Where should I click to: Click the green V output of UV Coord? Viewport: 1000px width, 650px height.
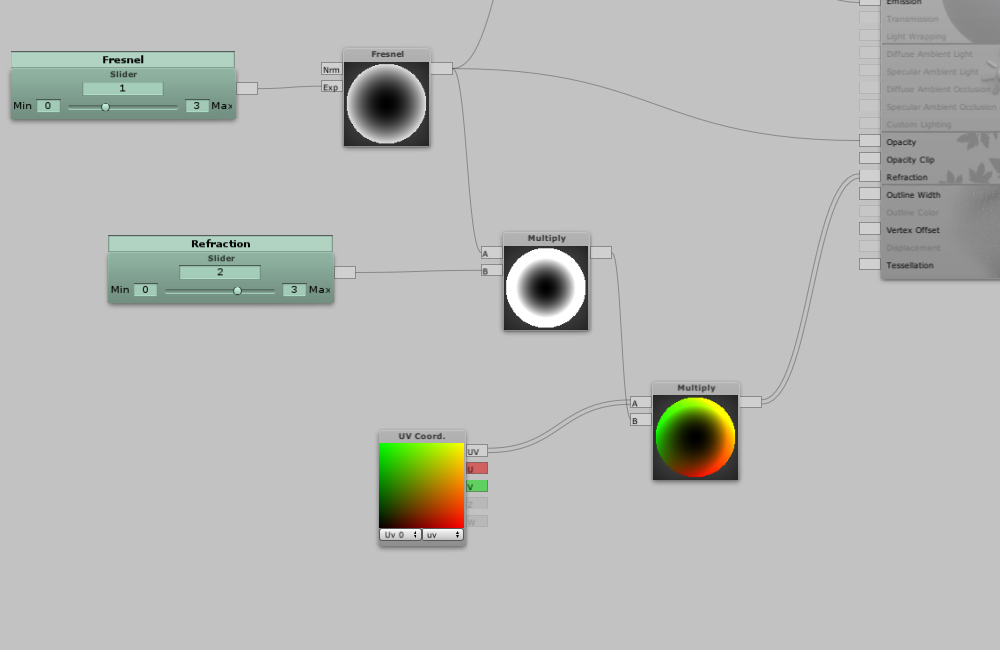click(x=477, y=487)
